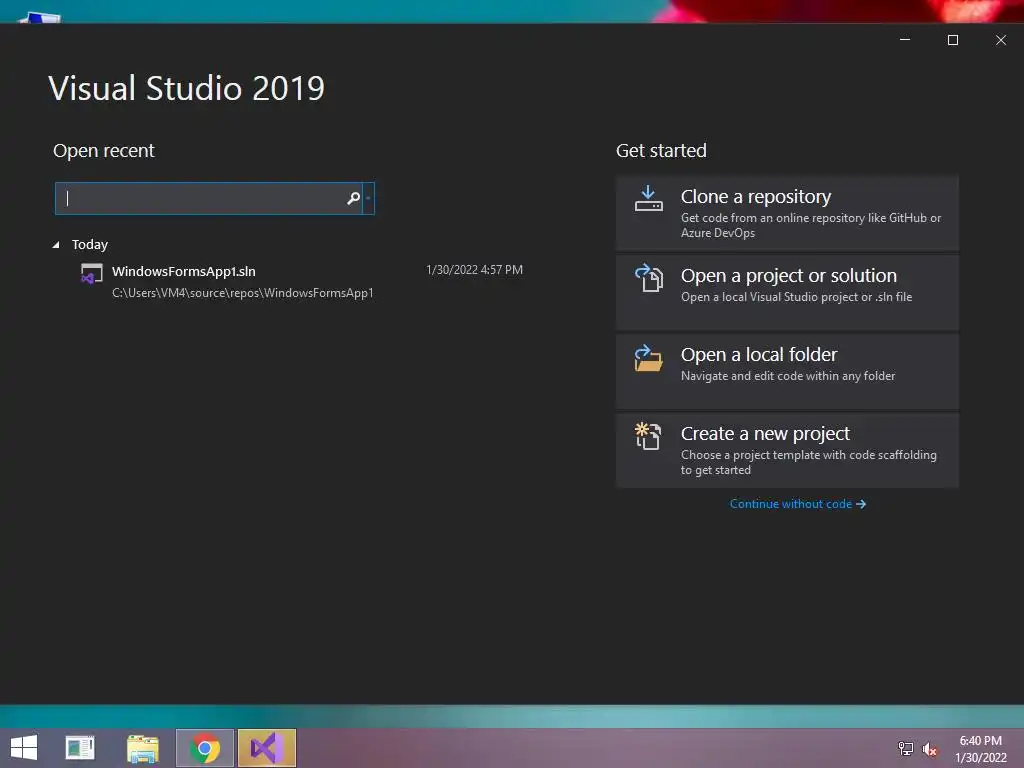Click the Create a new project icon

pos(648,436)
